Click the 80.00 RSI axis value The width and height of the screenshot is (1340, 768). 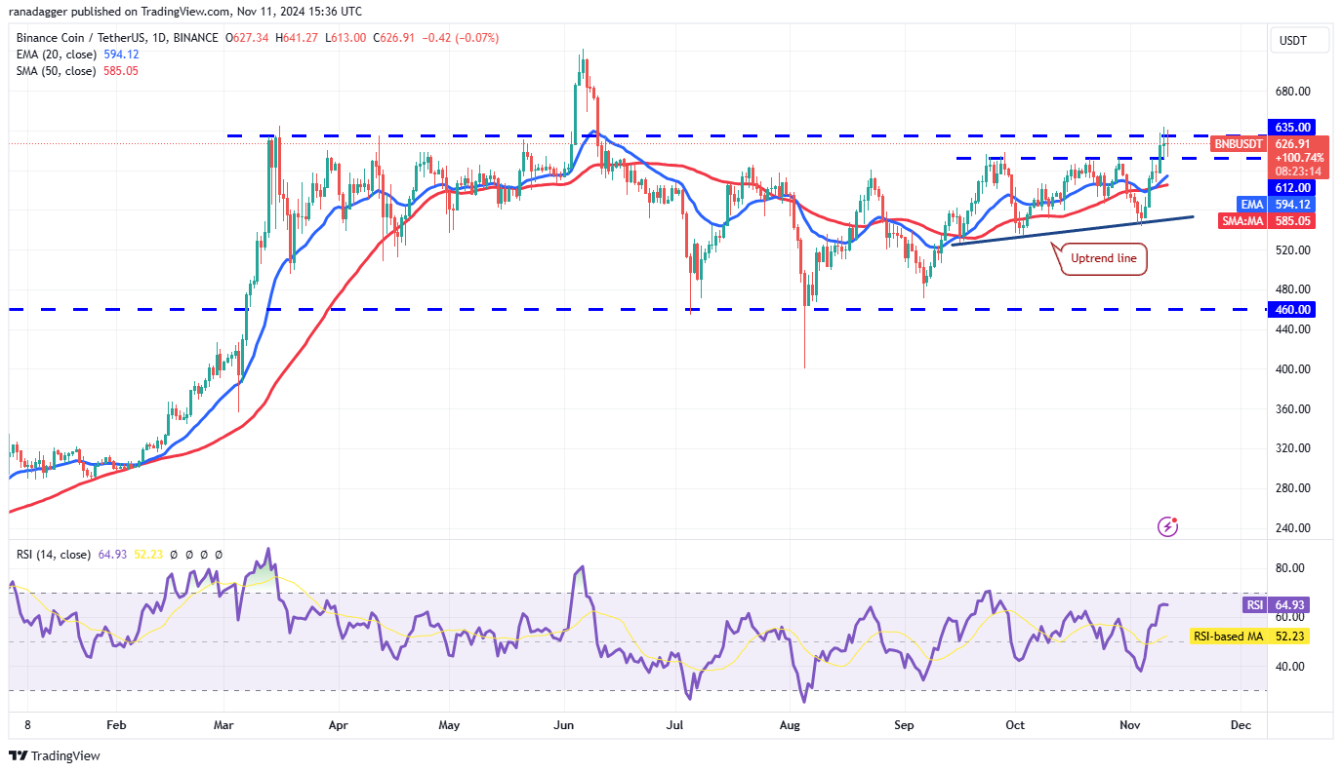pyautogui.click(x=1290, y=567)
